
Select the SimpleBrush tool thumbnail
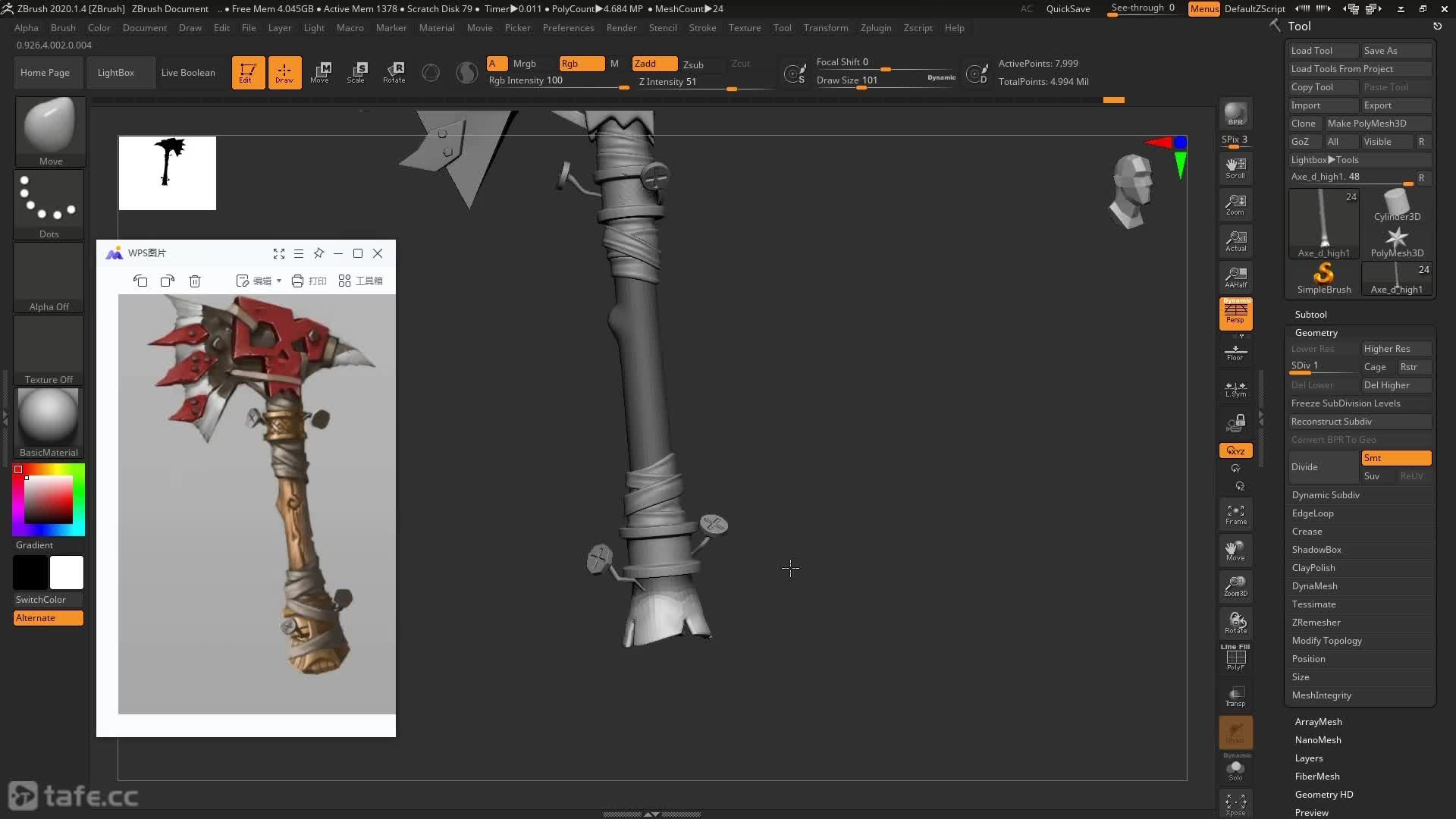tap(1323, 278)
